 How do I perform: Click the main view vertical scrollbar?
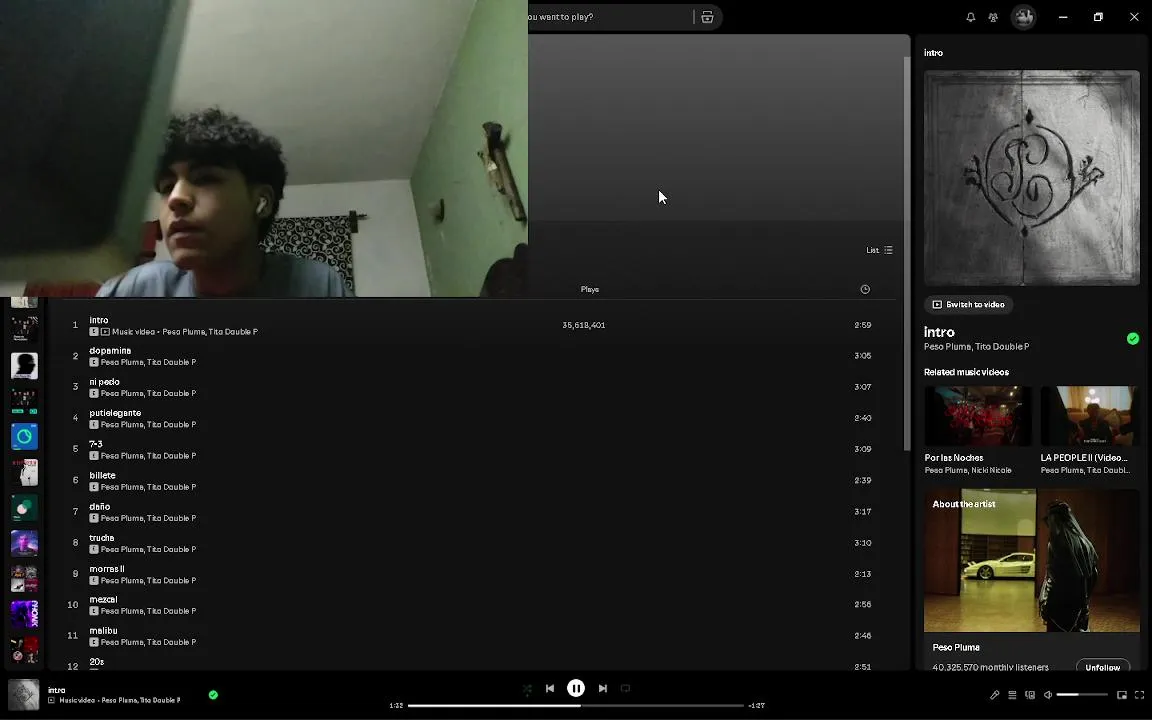[x=907, y=253]
